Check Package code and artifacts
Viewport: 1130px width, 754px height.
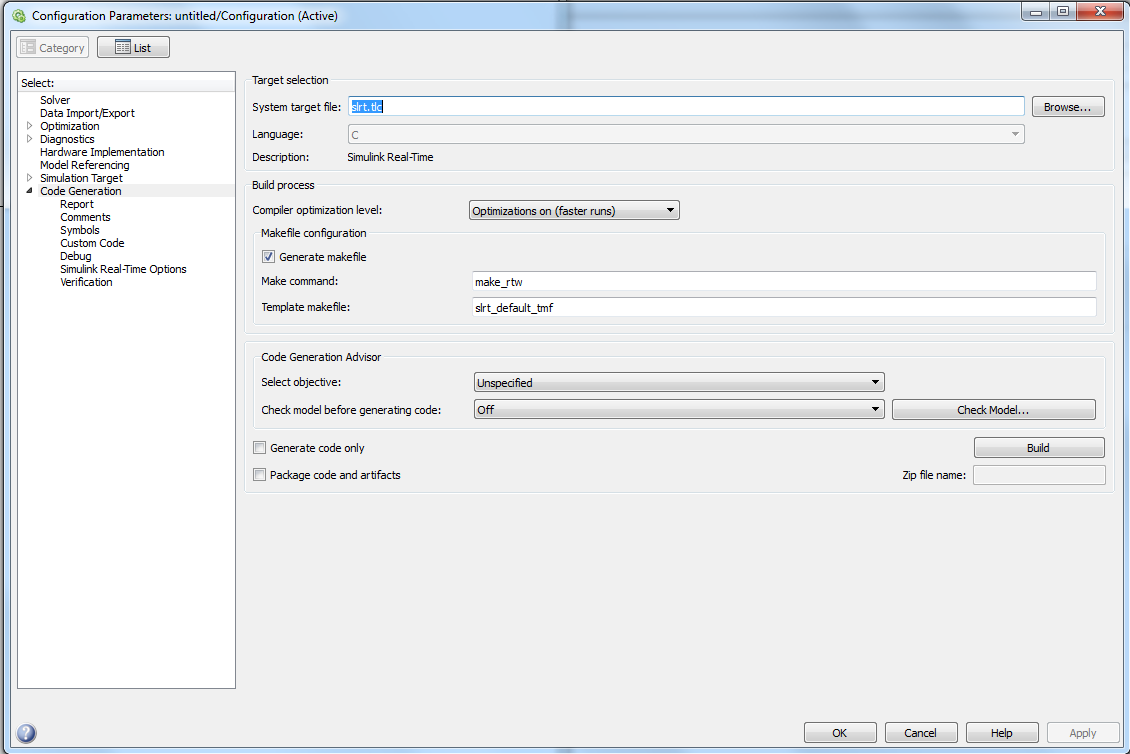point(260,475)
